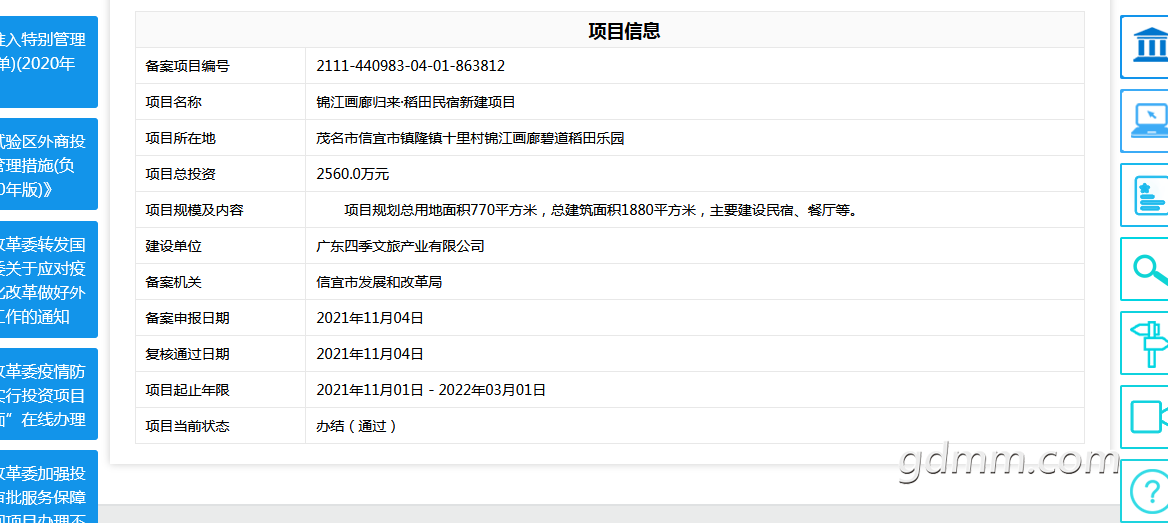Open the 试验区外商投 management measures link

click(x=48, y=164)
